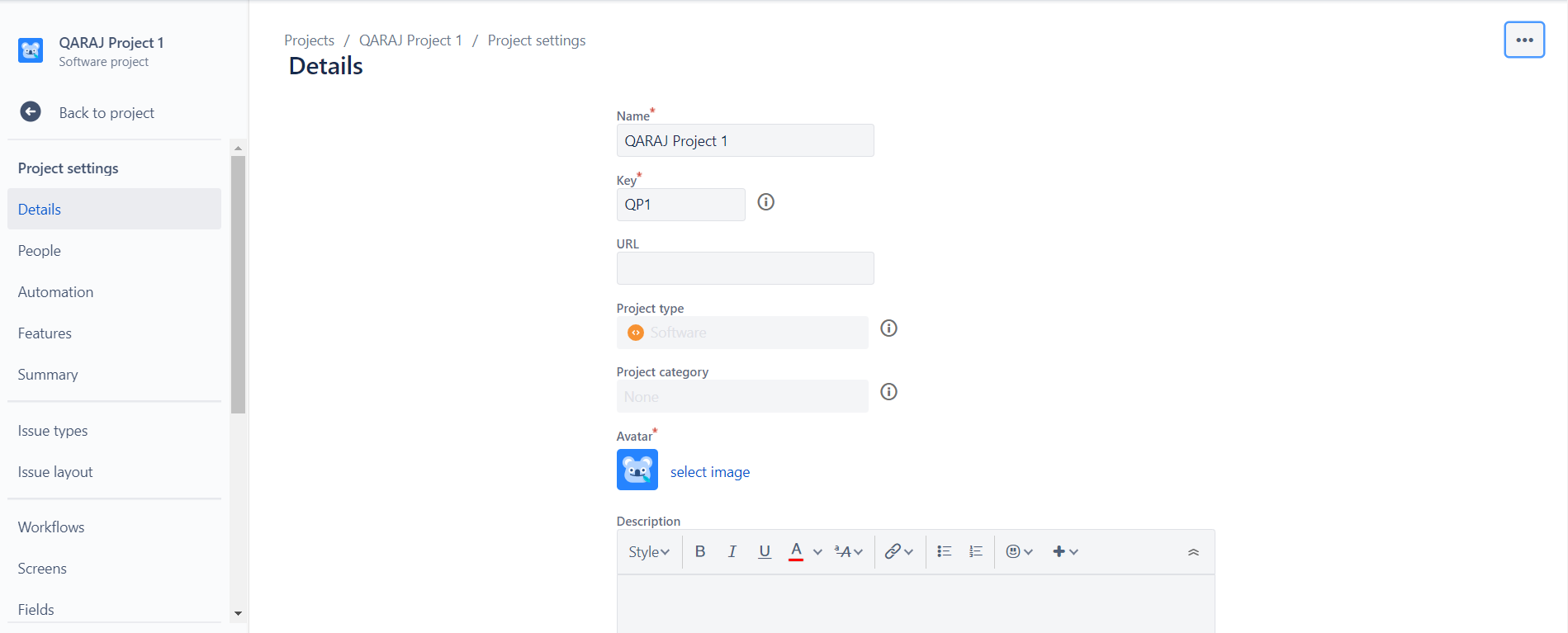This screenshot has width=1568, height=633.
Task: Go to Automation settings
Action: 114,291
